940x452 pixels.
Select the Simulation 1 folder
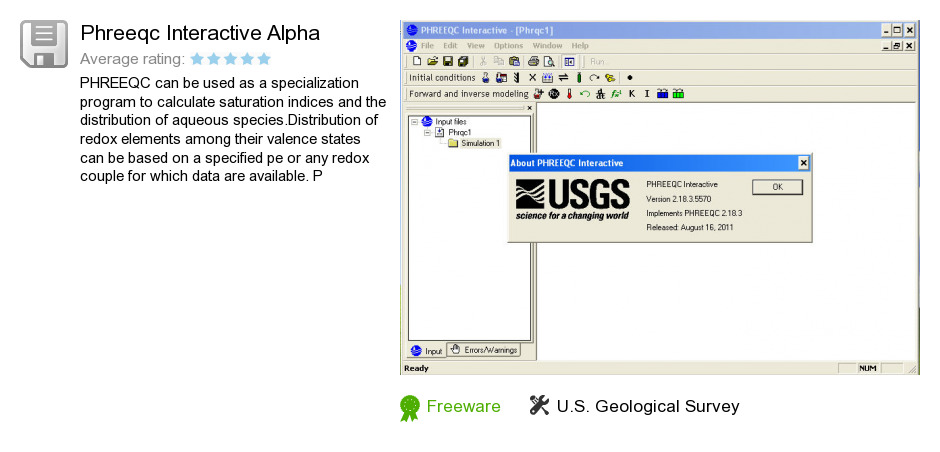[480, 143]
